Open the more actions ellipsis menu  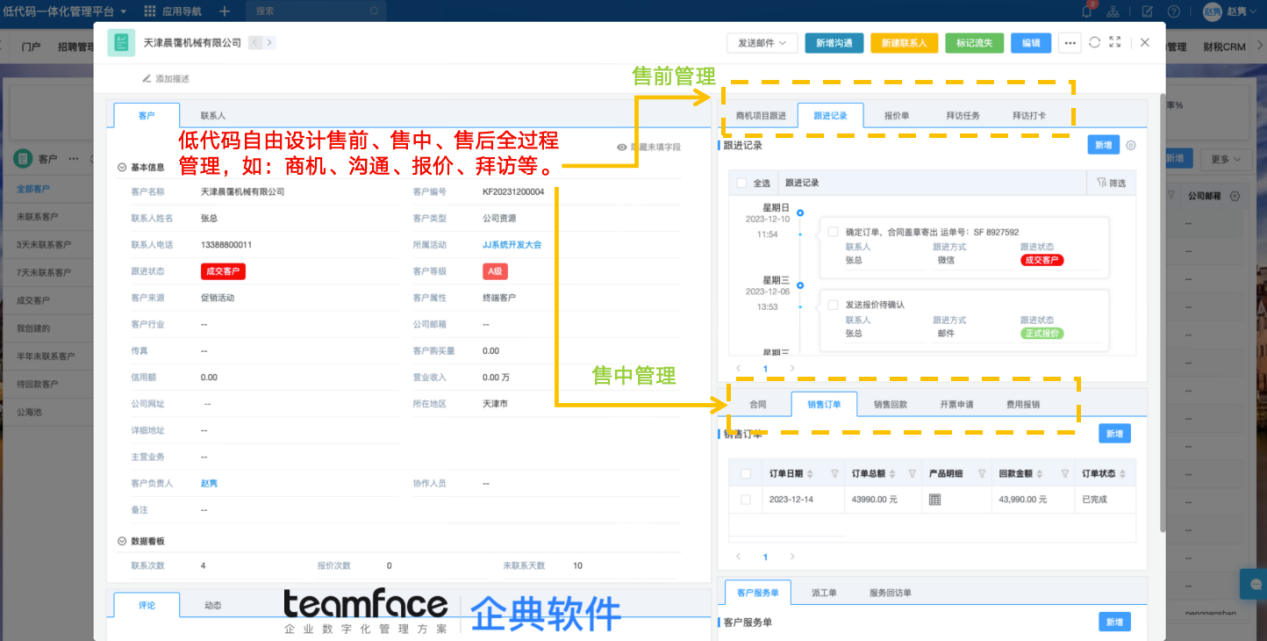1070,42
